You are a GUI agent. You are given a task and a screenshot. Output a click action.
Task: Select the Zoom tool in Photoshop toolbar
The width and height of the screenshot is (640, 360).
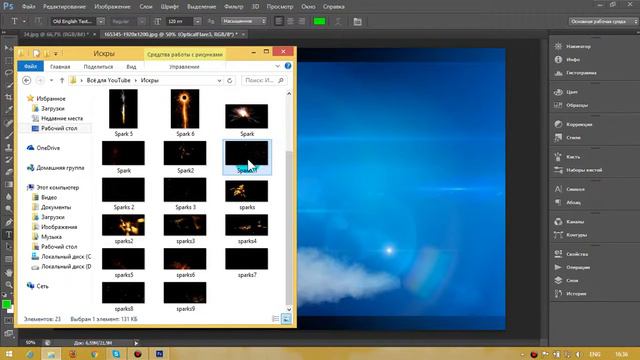pos(9,284)
